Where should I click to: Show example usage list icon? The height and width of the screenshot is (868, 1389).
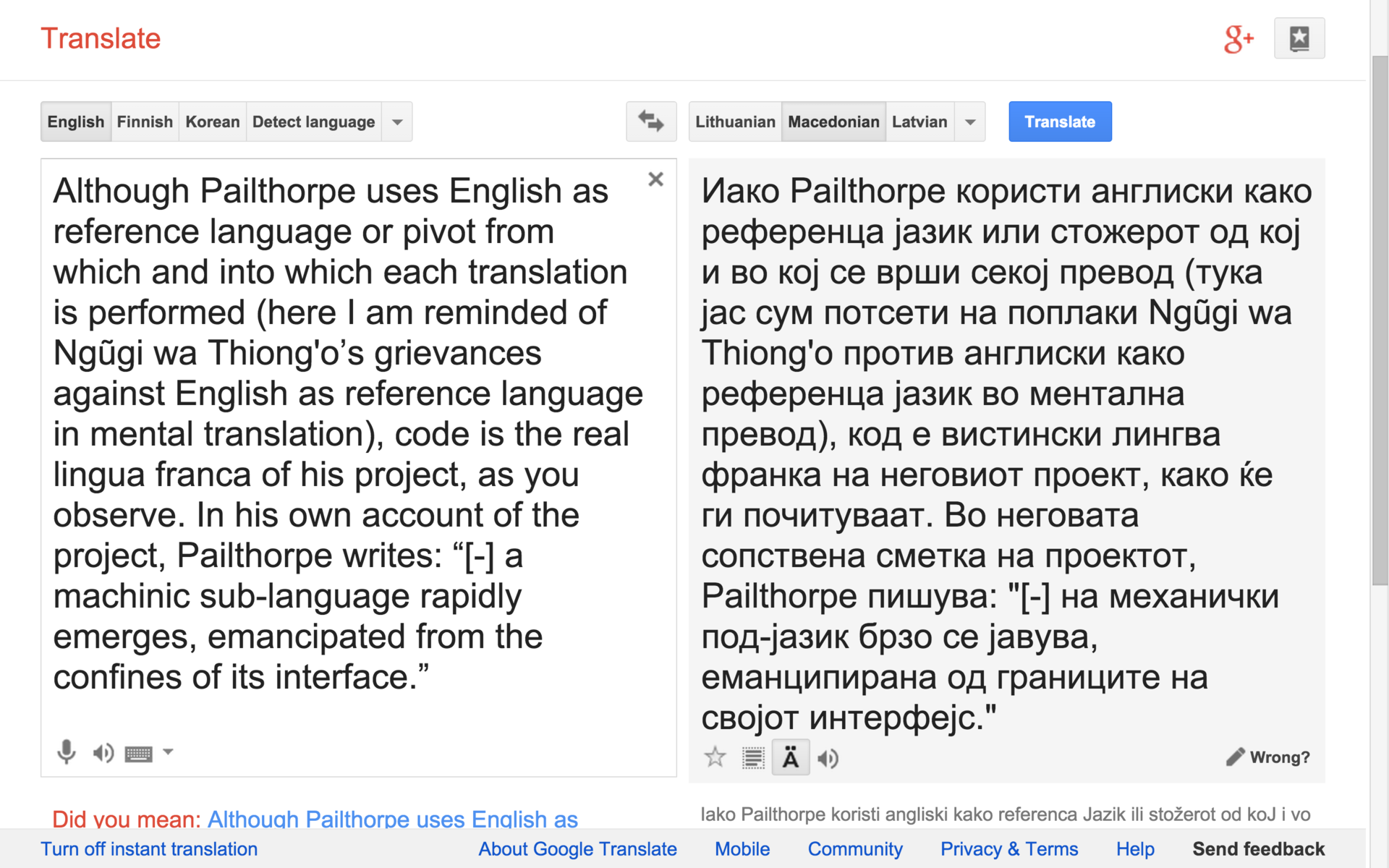coord(752,757)
